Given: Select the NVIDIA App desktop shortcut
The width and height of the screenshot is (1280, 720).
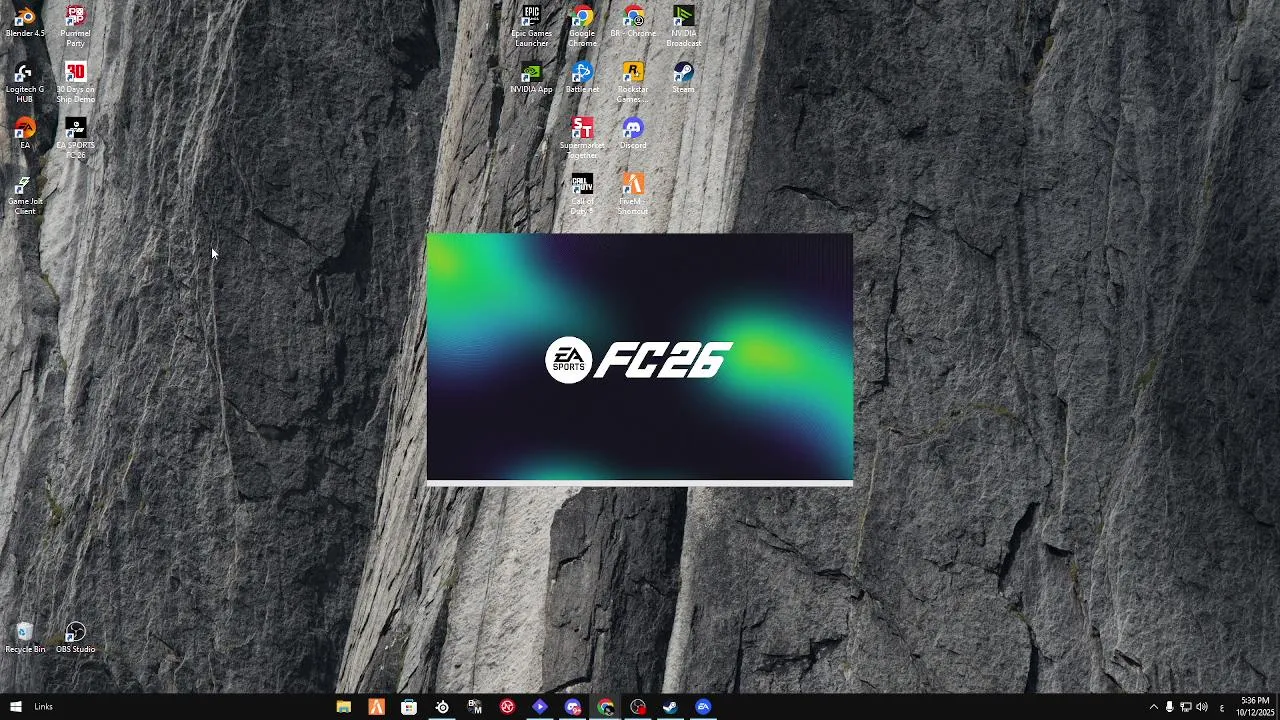Looking at the screenshot, I should coord(531,78).
